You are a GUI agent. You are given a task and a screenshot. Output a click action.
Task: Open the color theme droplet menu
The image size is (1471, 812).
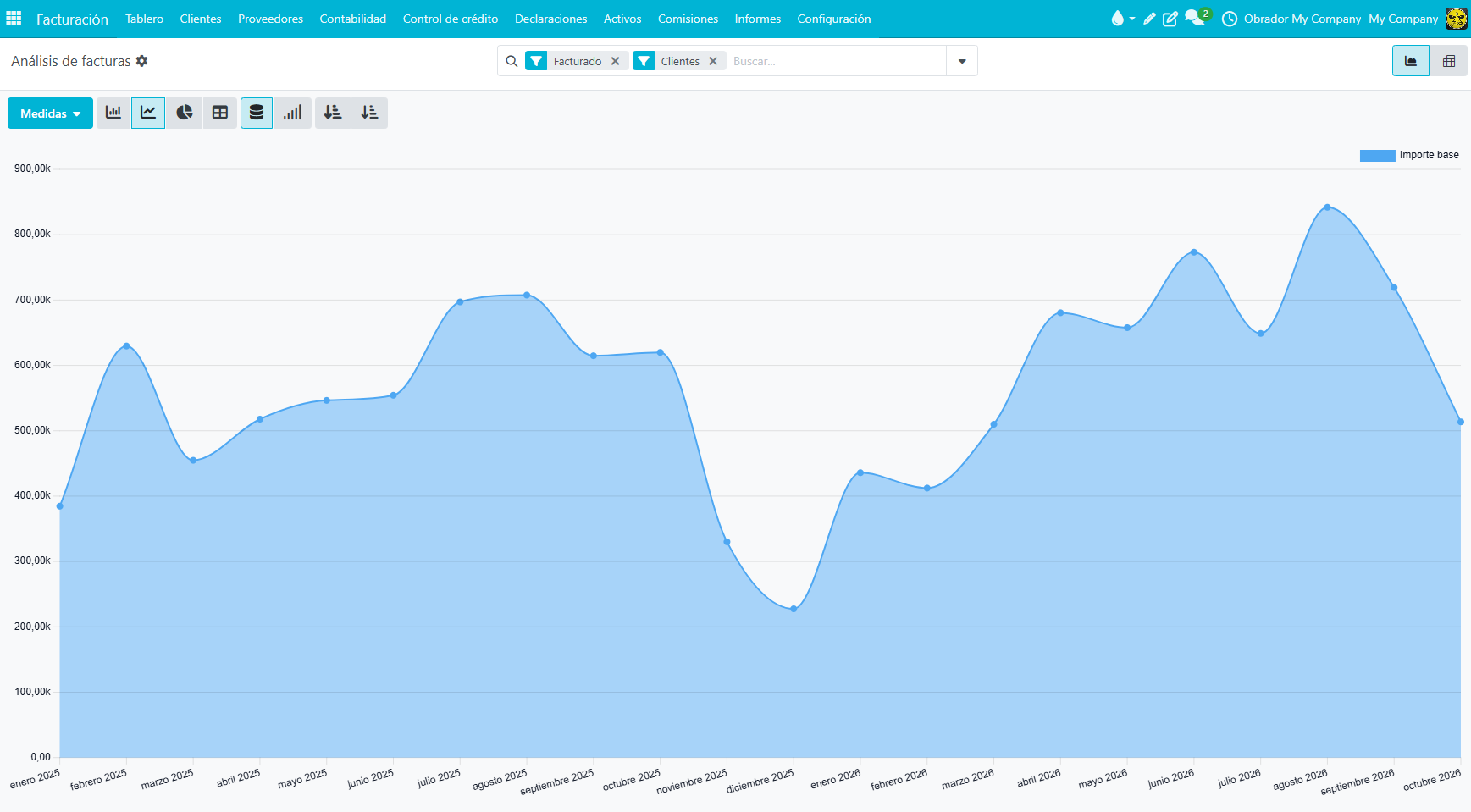coord(1122,19)
